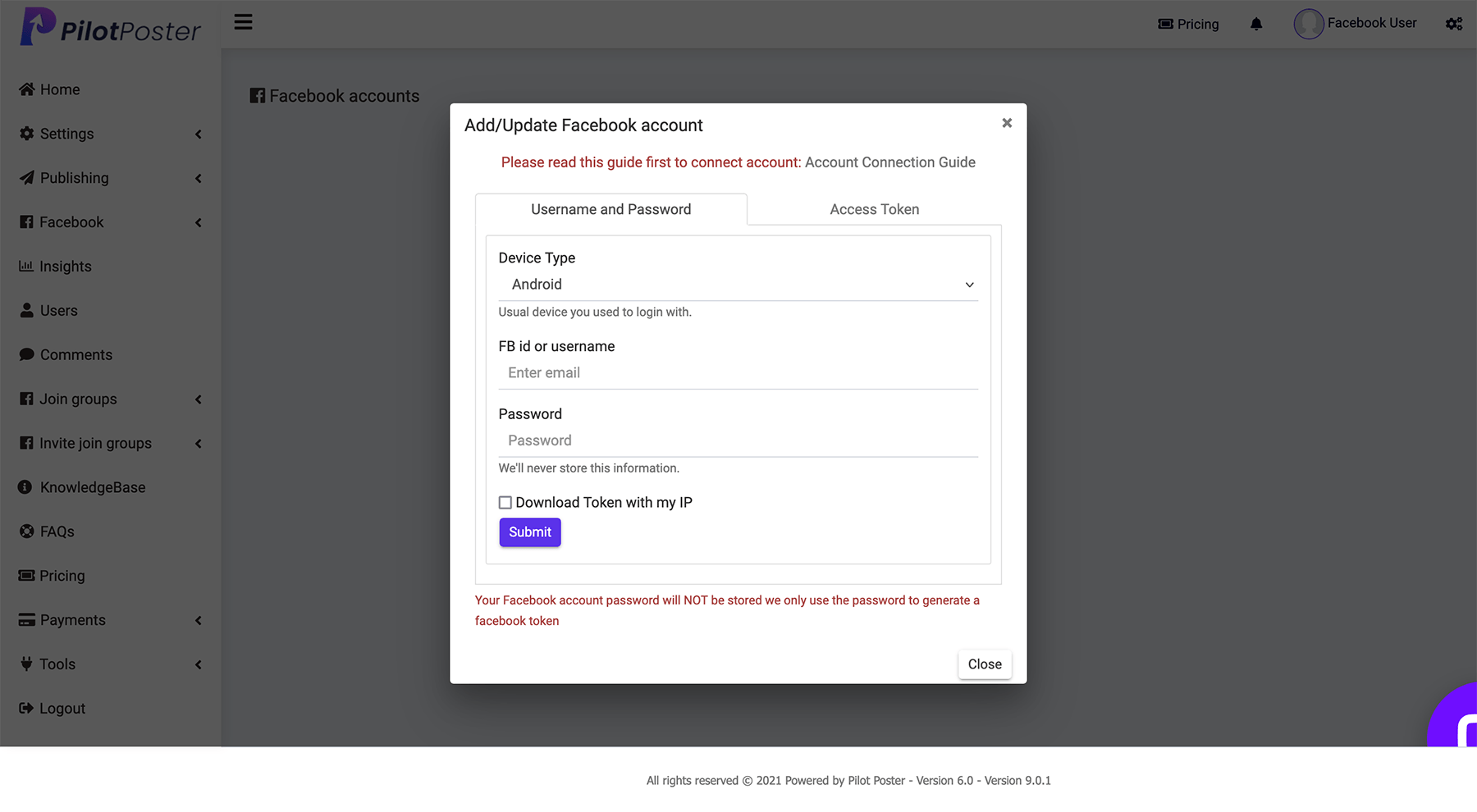
Task: Open the notifications bell icon
Action: [1256, 24]
